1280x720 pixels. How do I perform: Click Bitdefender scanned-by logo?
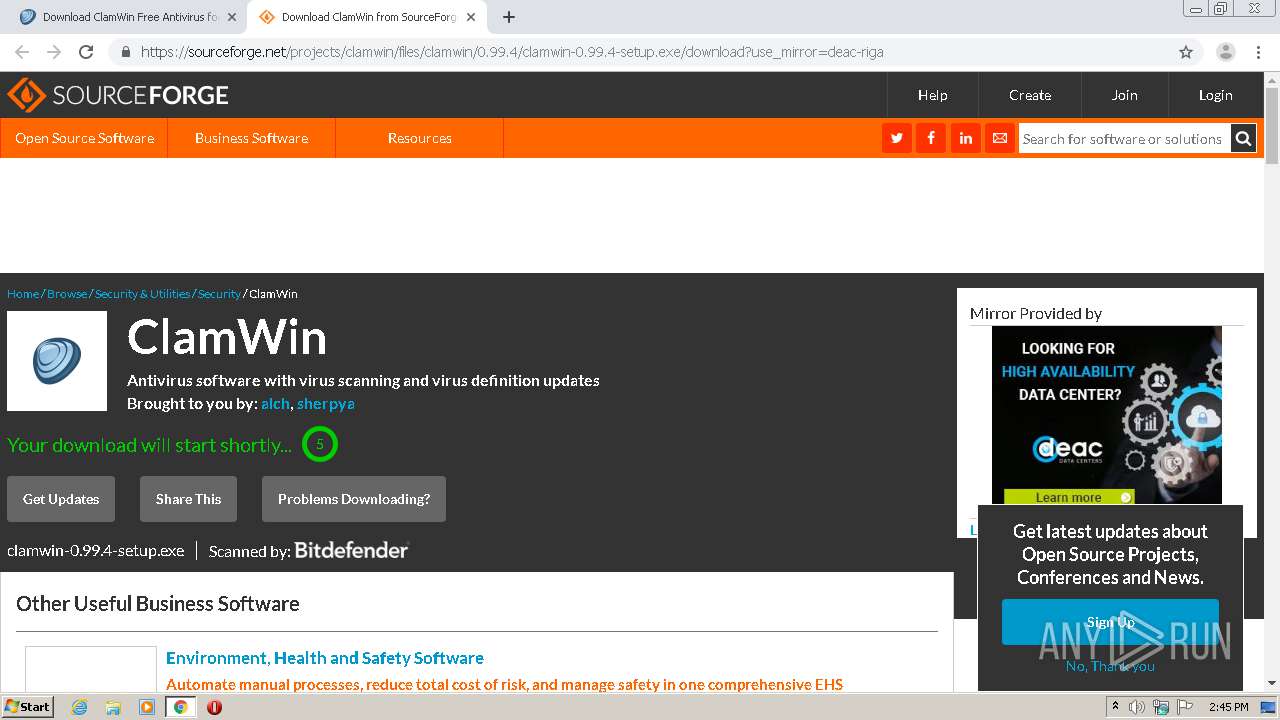click(x=351, y=550)
